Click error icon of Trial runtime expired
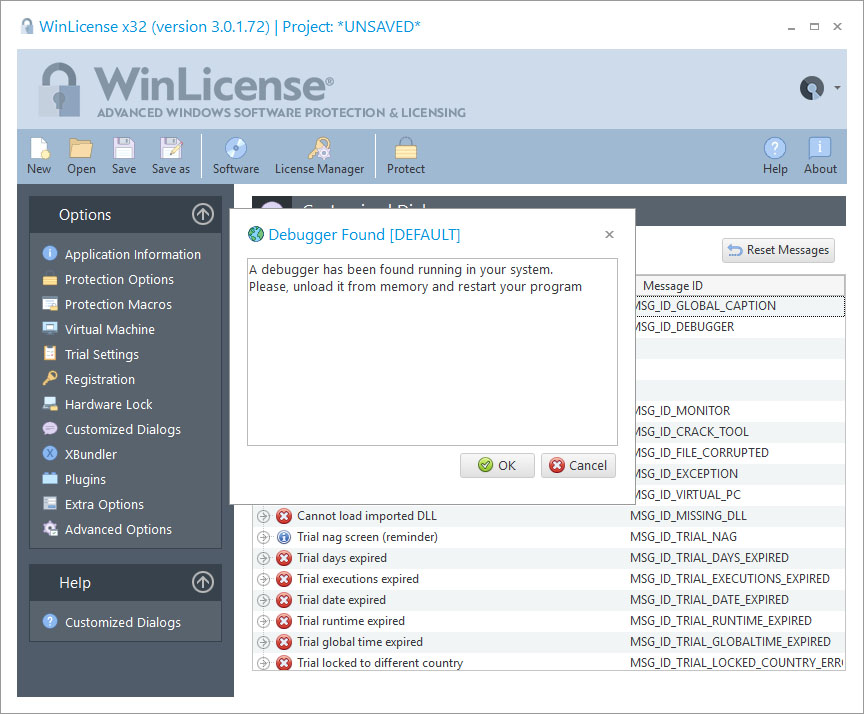The height and width of the screenshot is (714, 864). coord(284,621)
